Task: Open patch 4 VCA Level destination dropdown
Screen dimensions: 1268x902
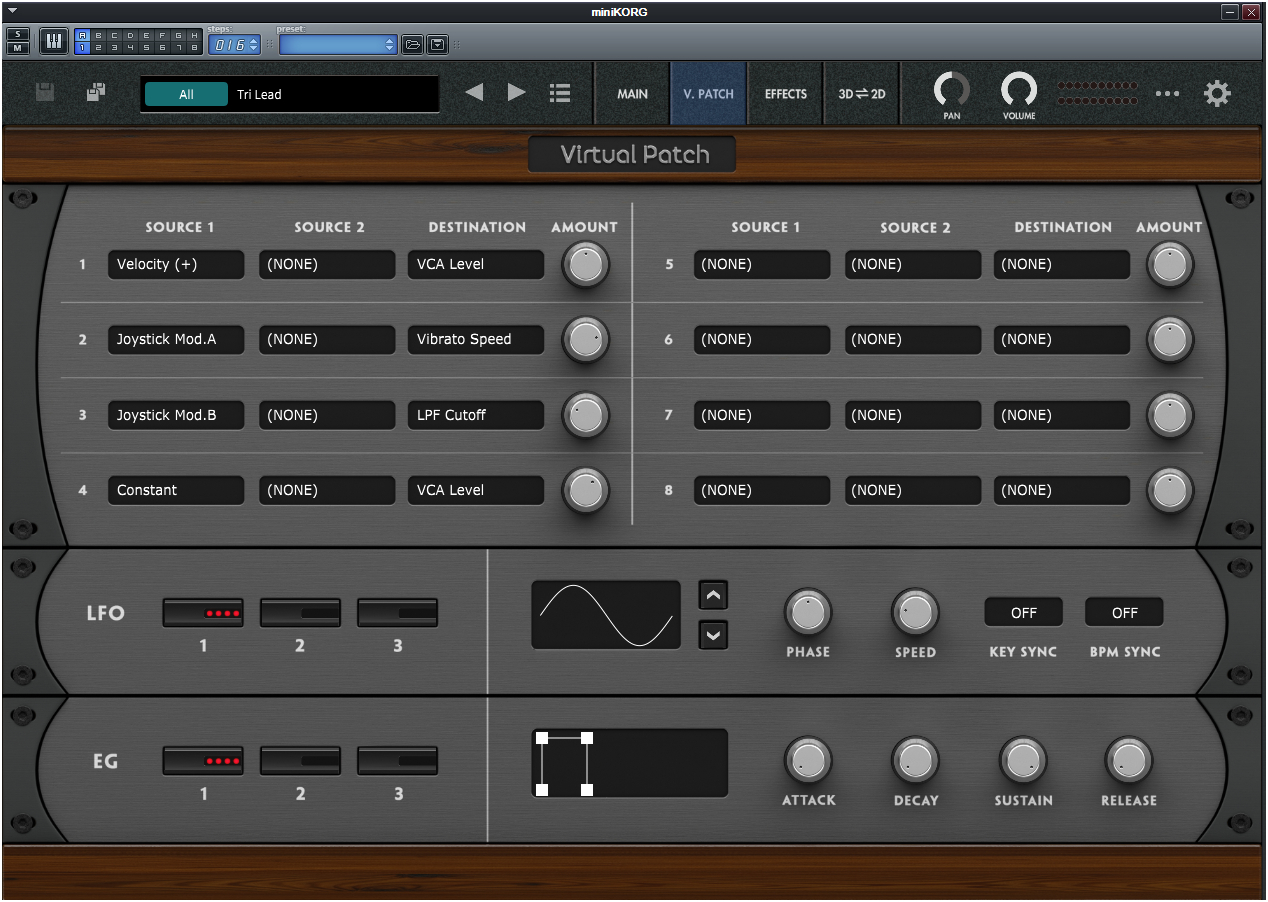Action: (x=476, y=490)
